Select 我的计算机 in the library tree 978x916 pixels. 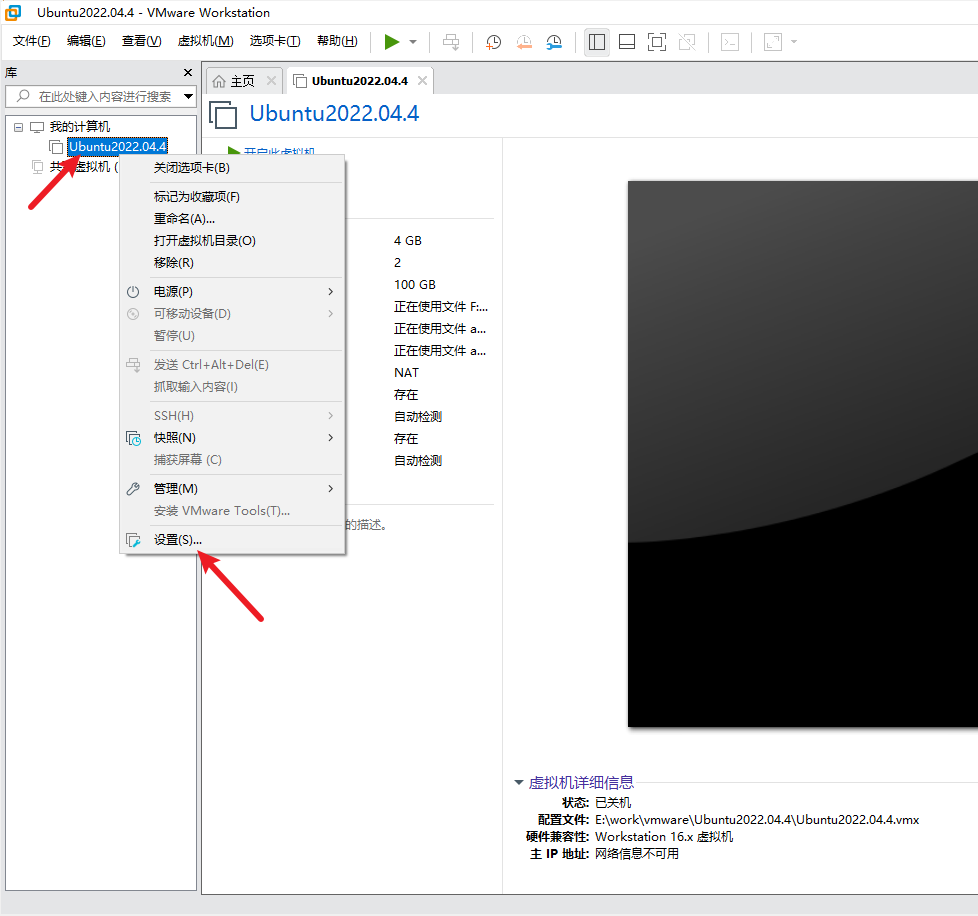click(80, 127)
